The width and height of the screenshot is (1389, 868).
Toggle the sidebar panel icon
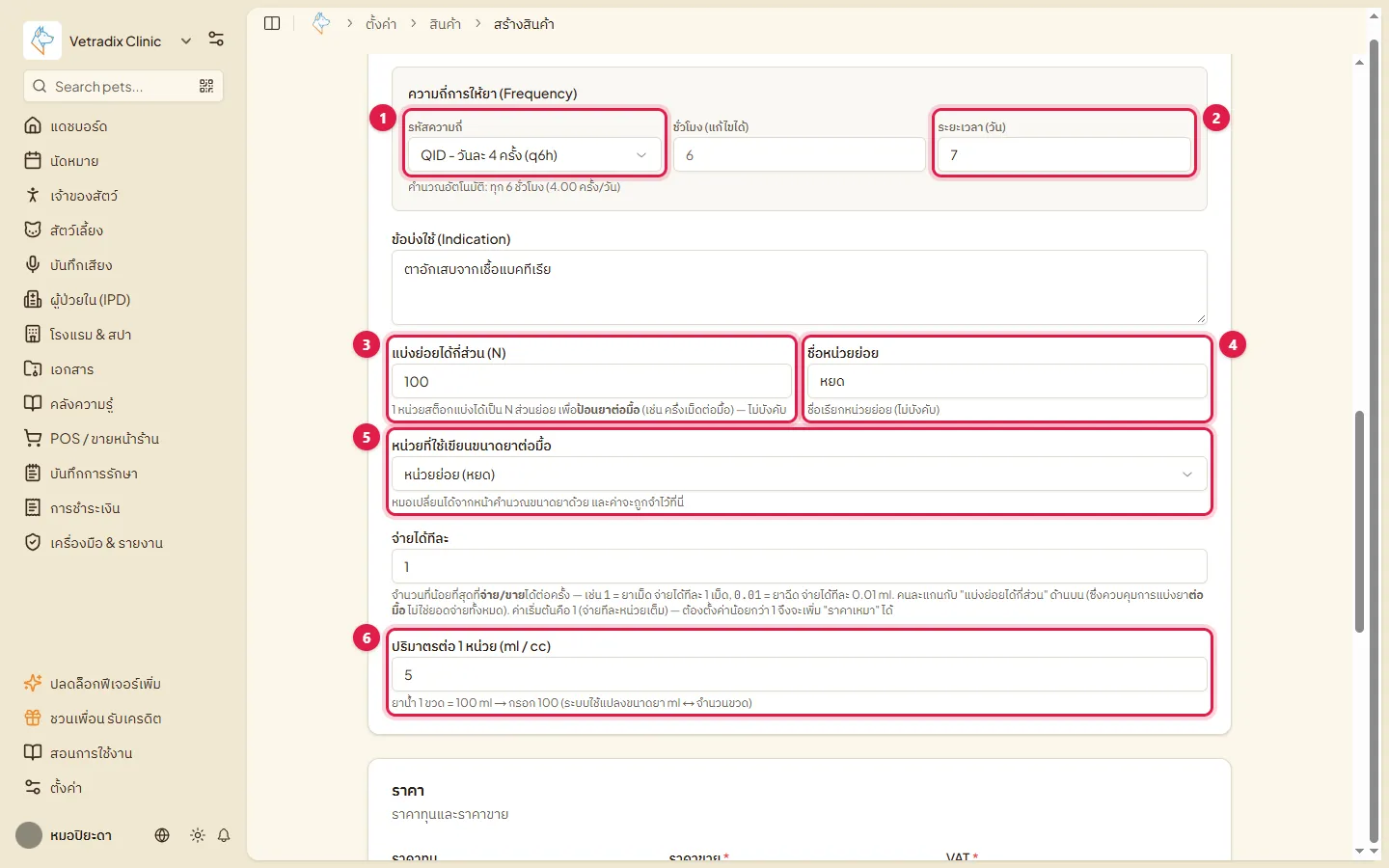pyautogui.click(x=272, y=23)
